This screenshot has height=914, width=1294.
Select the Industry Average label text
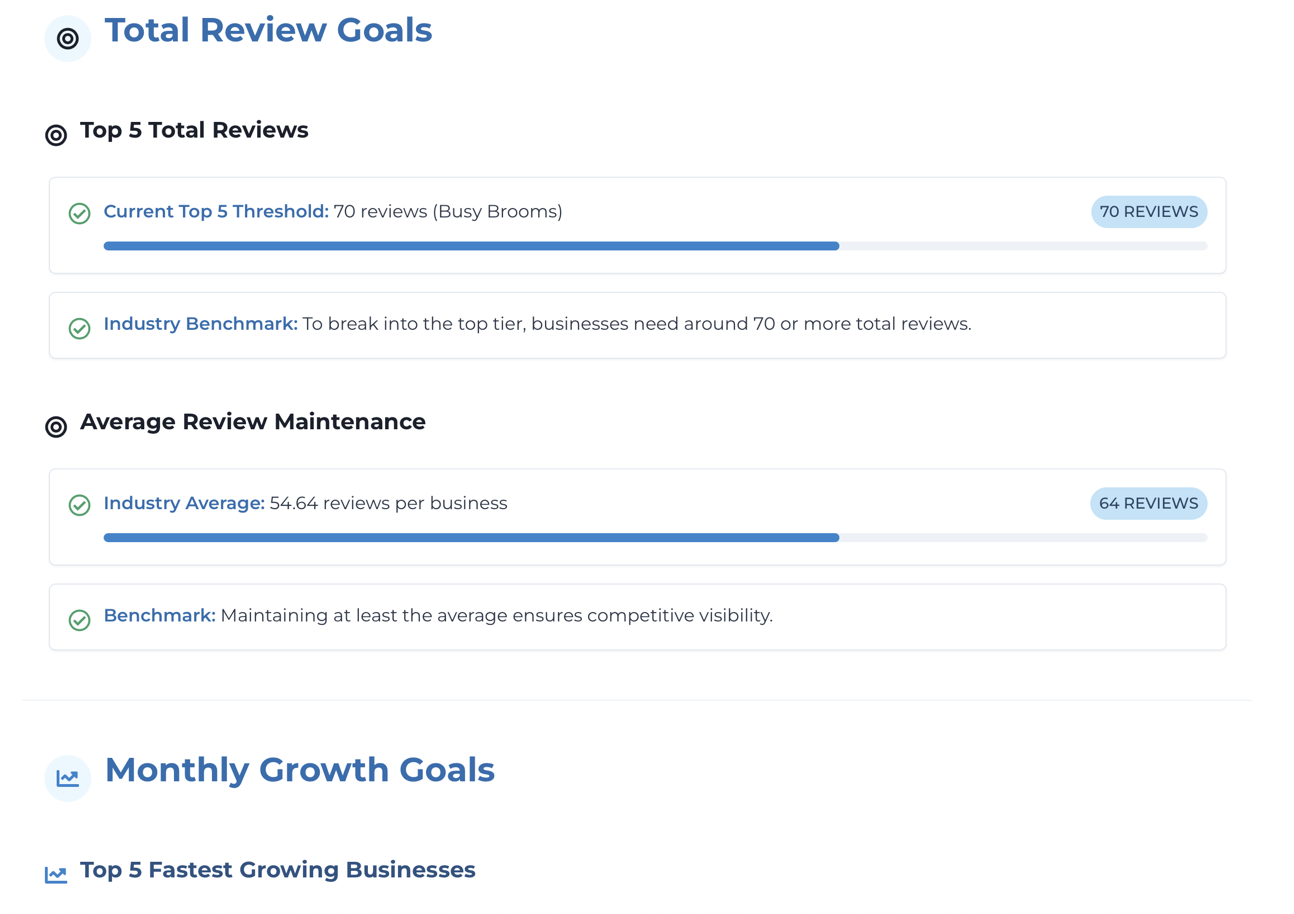coord(184,504)
